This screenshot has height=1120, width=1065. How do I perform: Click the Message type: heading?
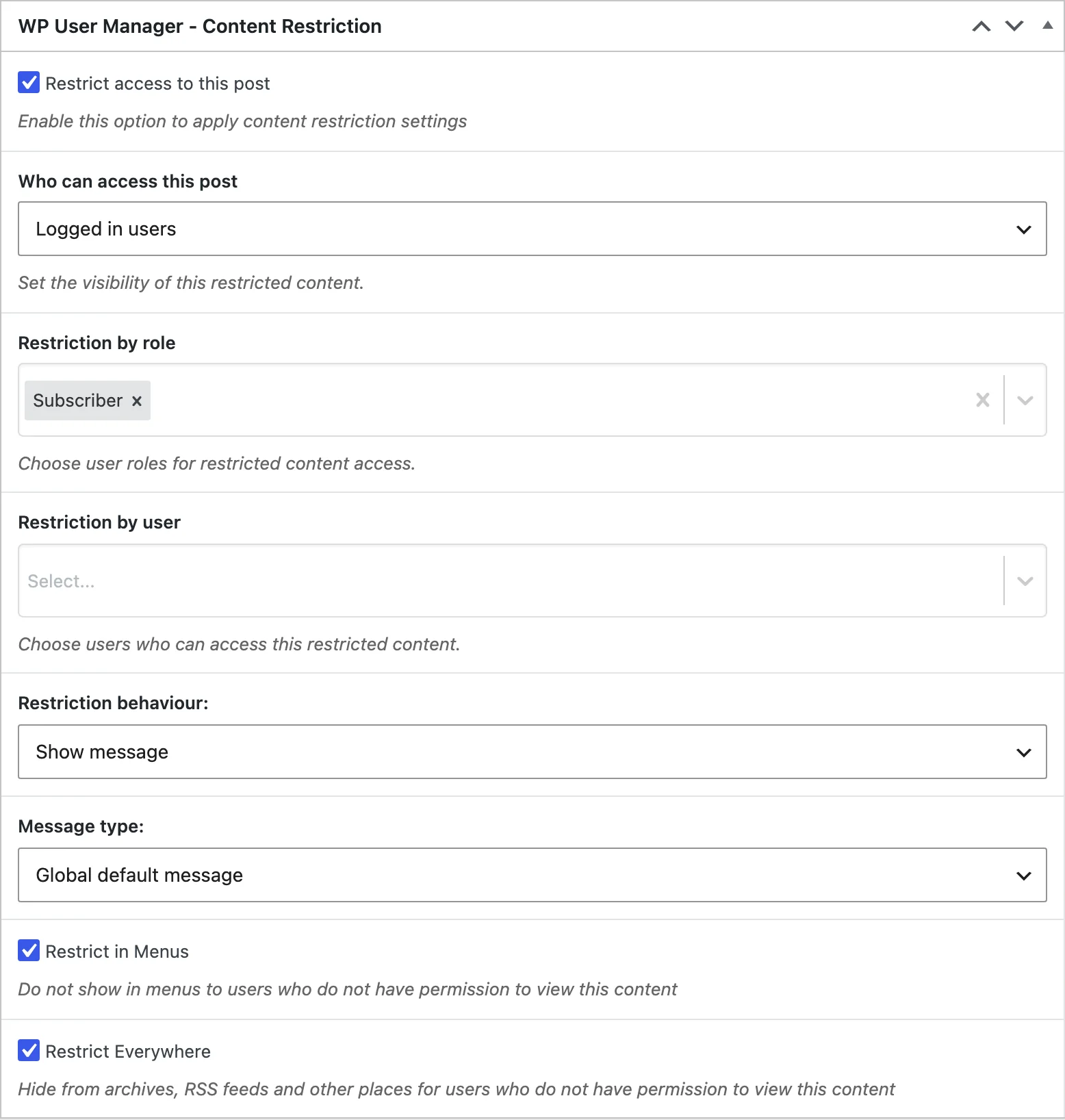[x=81, y=826]
